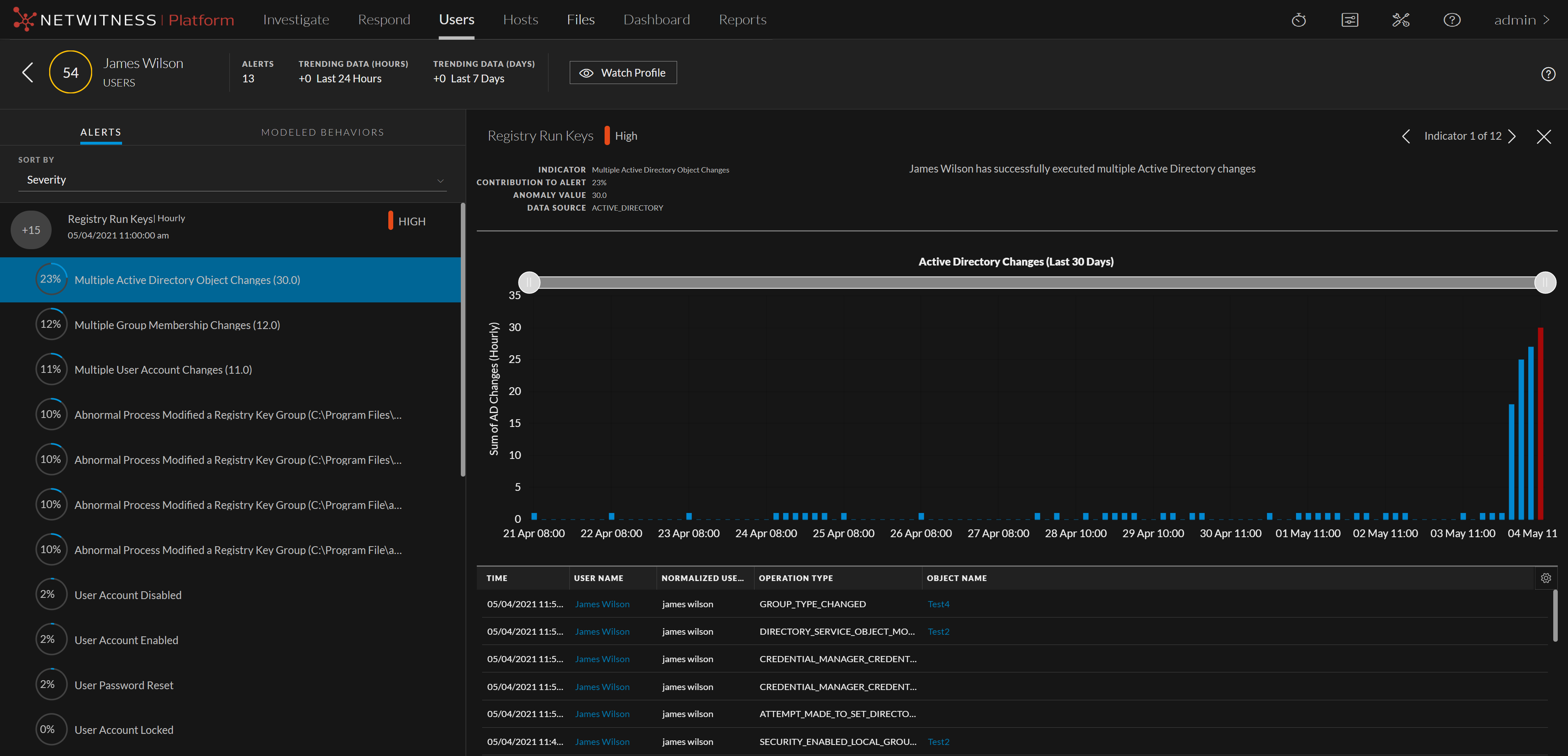Viewport: 1568px width, 756px height.
Task: Open the admin tools wrench icon
Action: click(x=1400, y=20)
